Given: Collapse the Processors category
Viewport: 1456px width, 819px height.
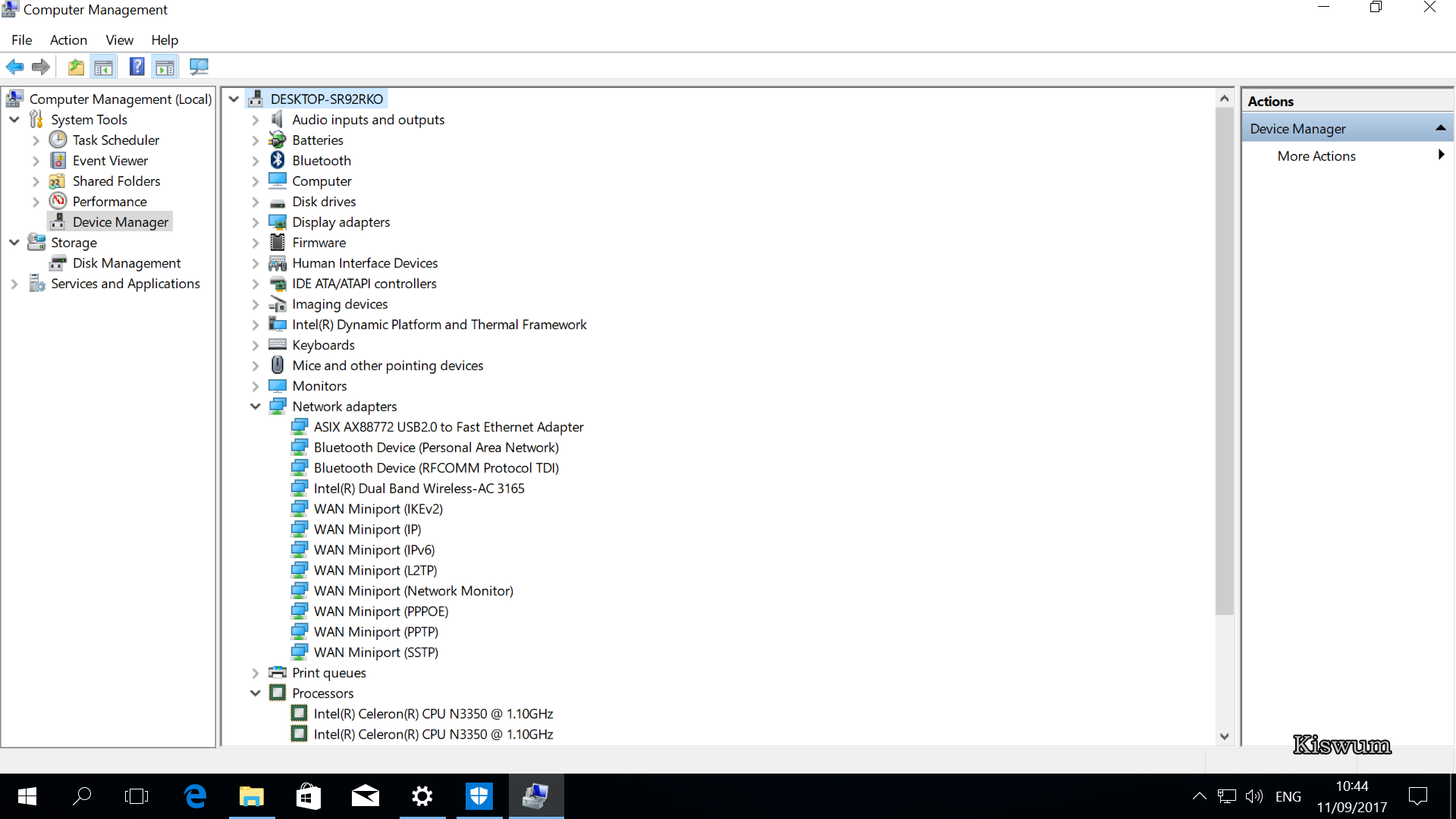Looking at the screenshot, I should point(256,693).
